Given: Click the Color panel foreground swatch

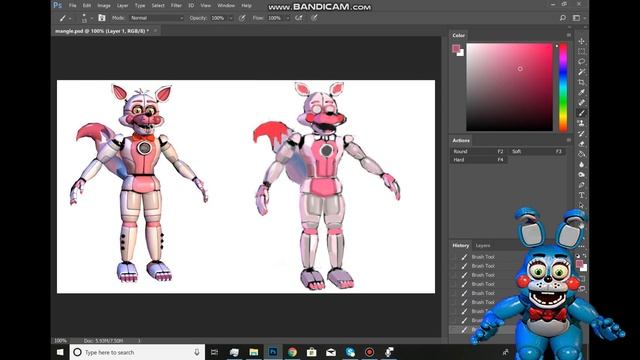Looking at the screenshot, I should click(x=456, y=49).
